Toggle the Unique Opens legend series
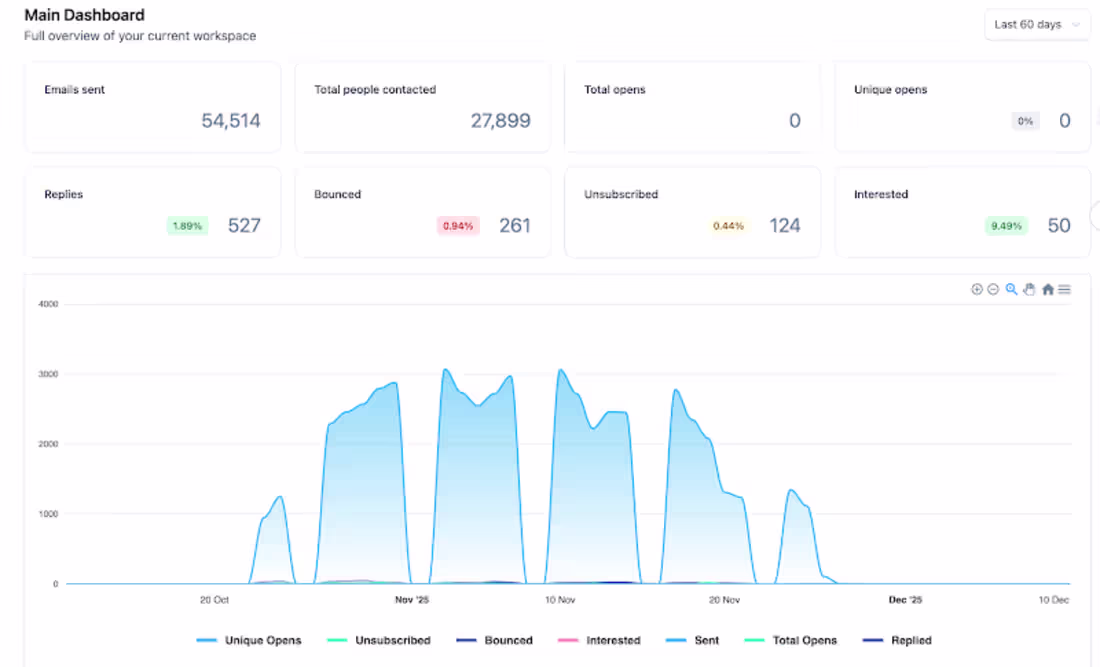This screenshot has height=667, width=1100. pyautogui.click(x=248, y=640)
